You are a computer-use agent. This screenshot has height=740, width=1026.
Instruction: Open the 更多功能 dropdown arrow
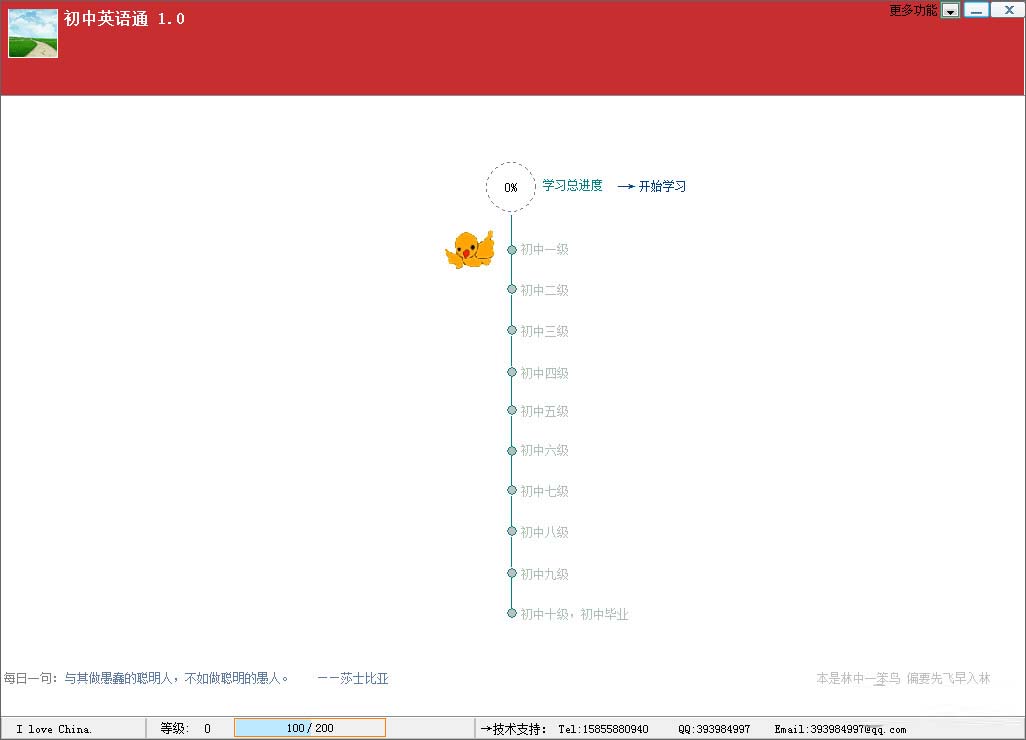[950, 10]
